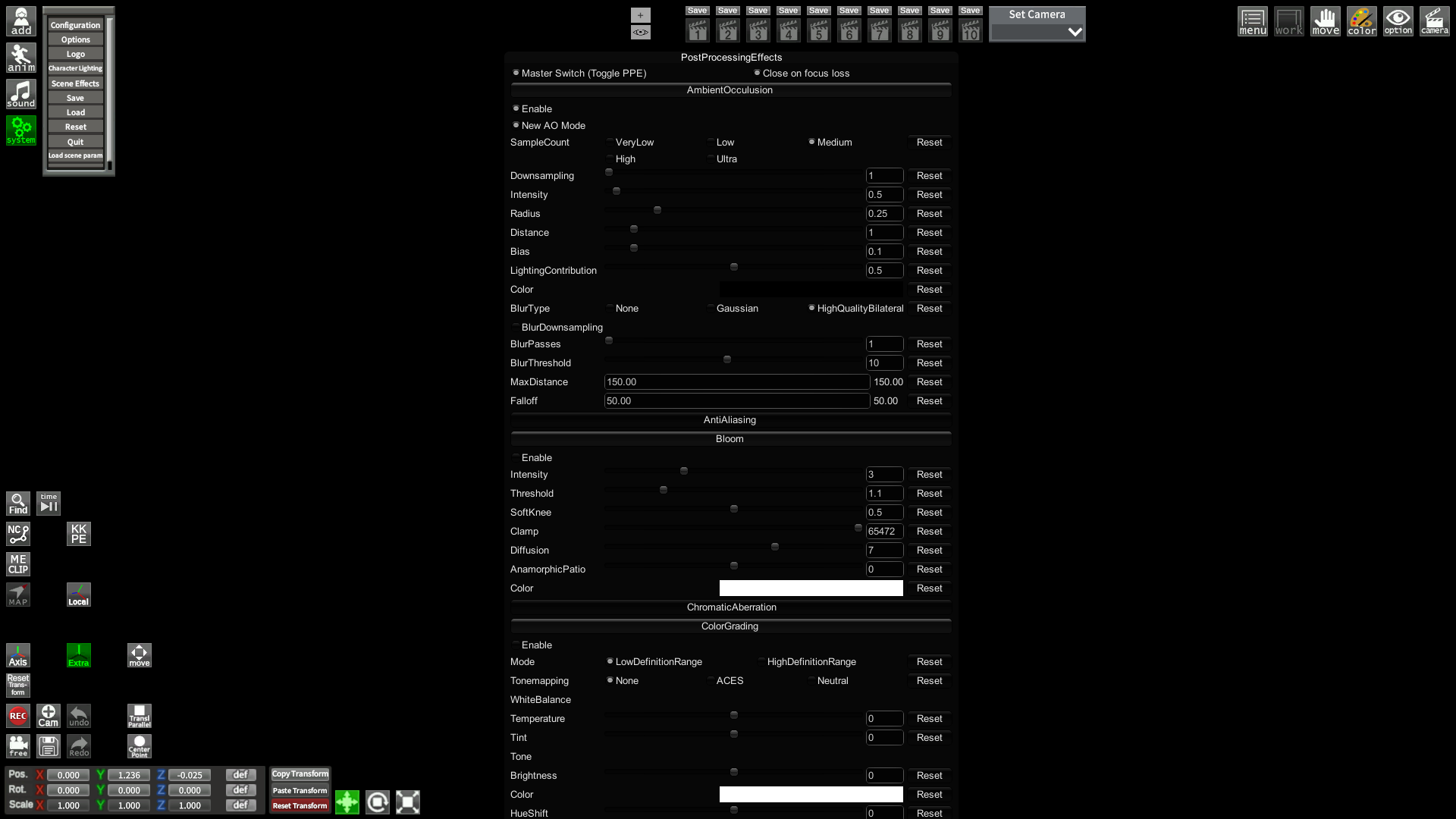Expand the ChromaticAberration section header
Image resolution: width=1456 pixels, height=819 pixels.
tap(731, 607)
